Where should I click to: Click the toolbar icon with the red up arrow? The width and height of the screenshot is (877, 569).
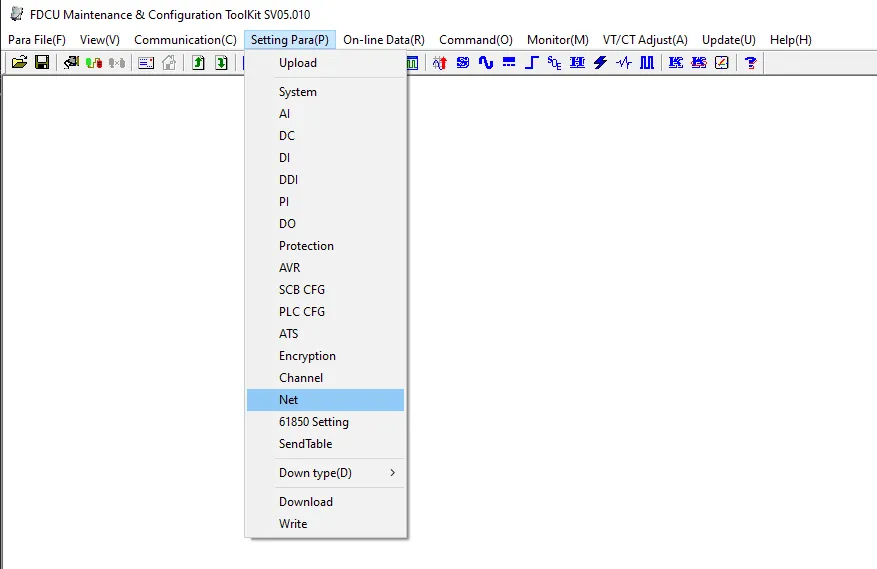click(x=440, y=62)
